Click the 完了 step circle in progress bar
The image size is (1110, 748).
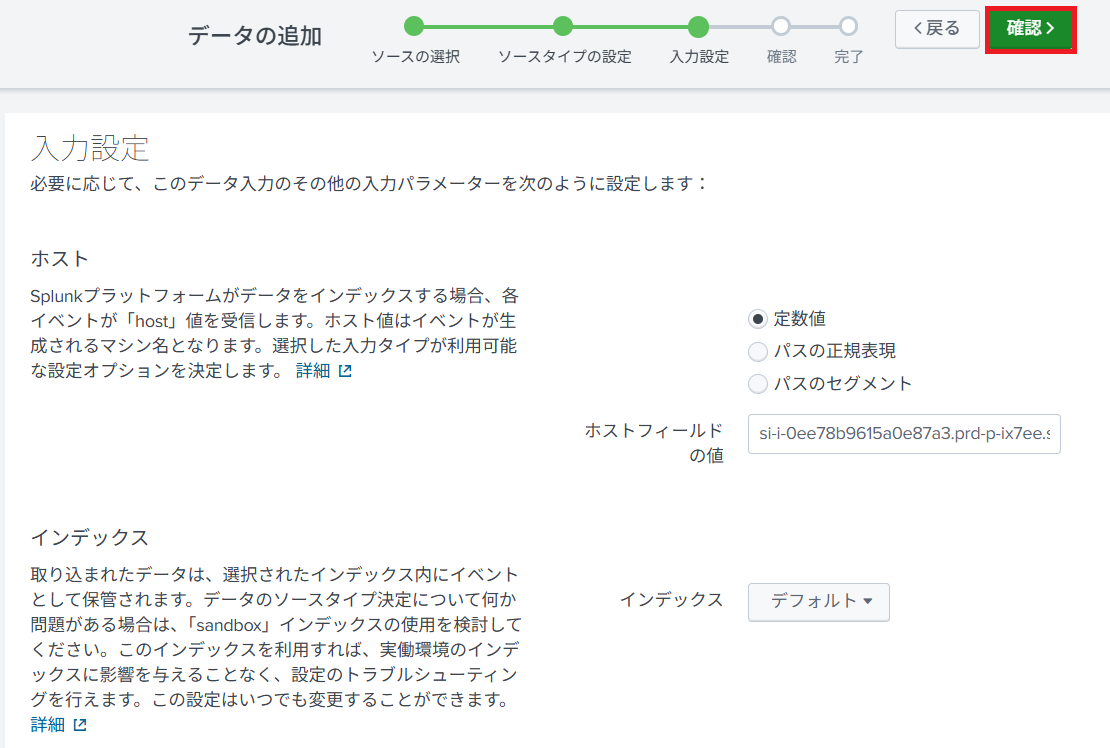coord(848,26)
